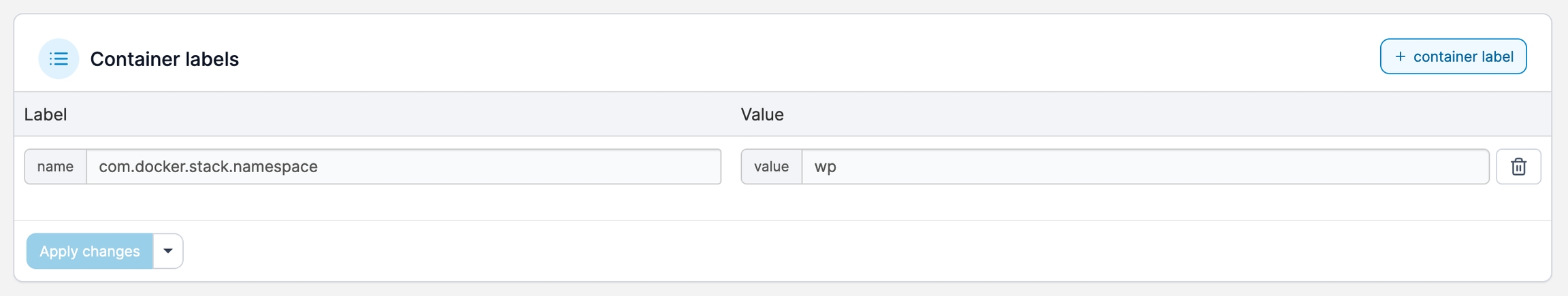Click empty space inside label name input

517,167
